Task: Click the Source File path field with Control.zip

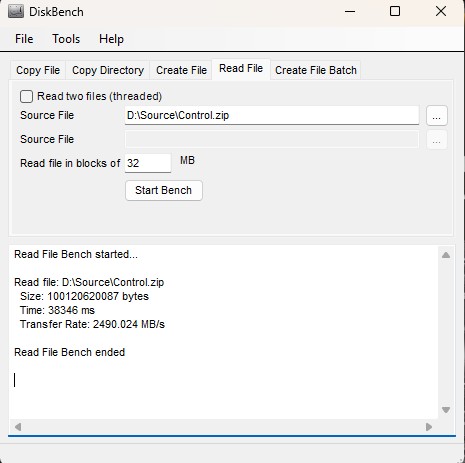Action: [272, 115]
